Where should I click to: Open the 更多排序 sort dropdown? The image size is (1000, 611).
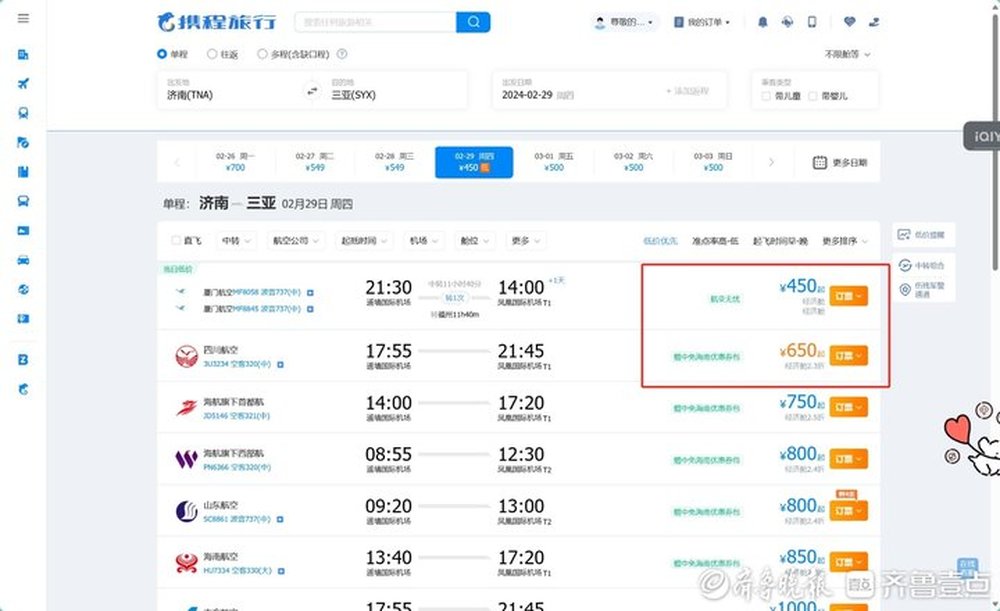pos(845,241)
